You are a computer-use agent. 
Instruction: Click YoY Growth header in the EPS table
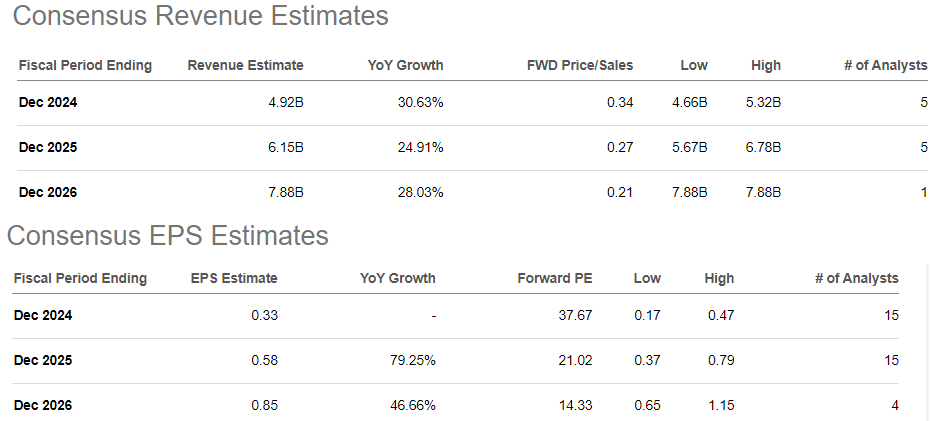point(398,278)
